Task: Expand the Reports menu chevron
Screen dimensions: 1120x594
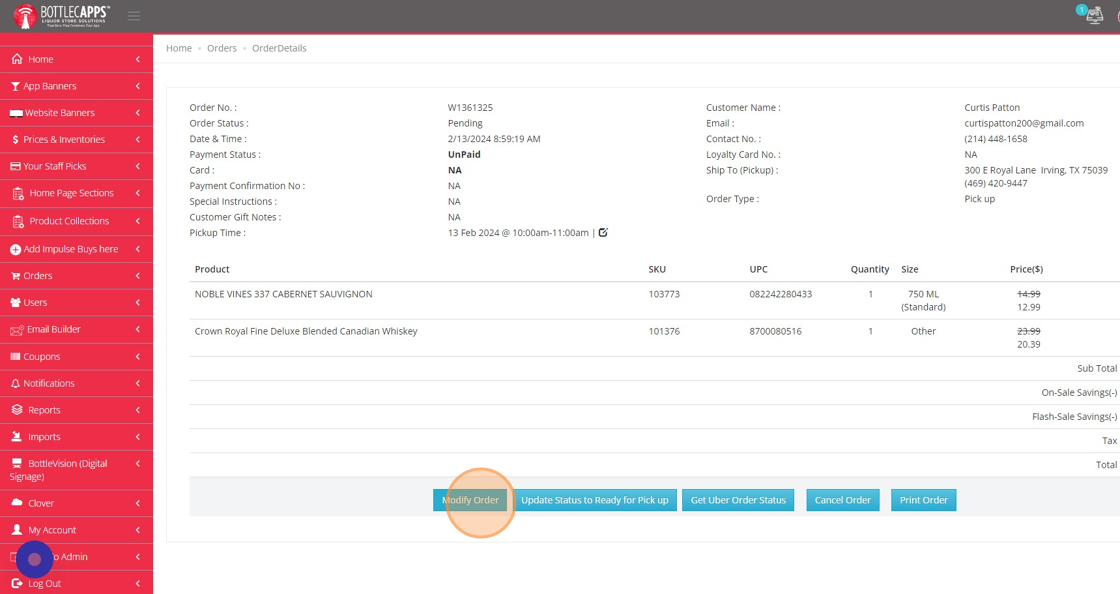Action: 137,410
